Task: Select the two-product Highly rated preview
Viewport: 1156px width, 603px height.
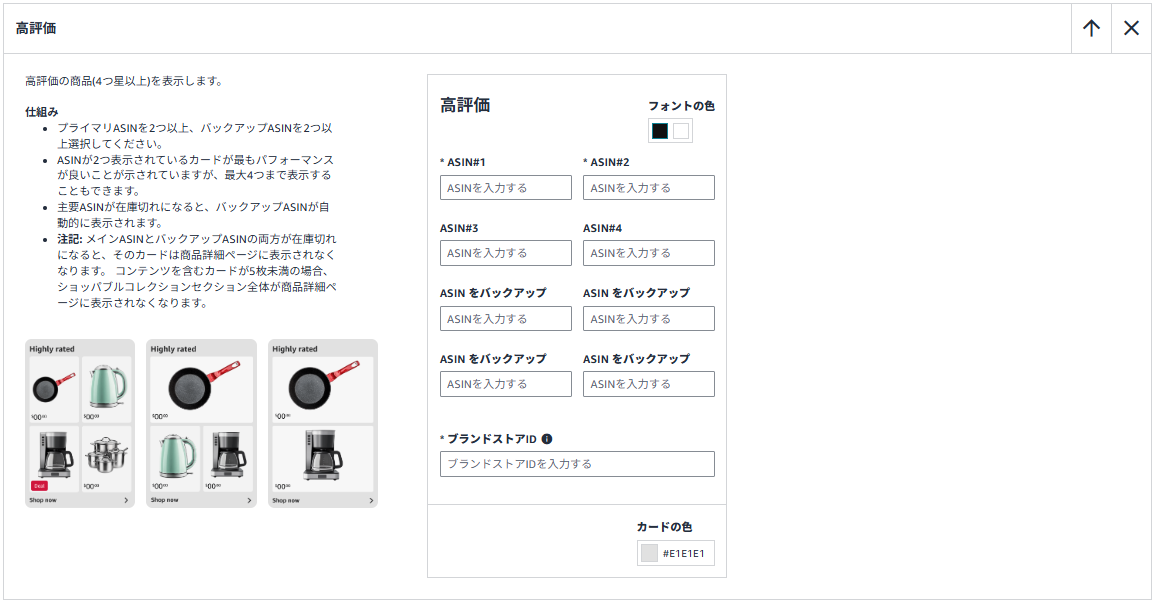Action: pyautogui.click(x=323, y=423)
